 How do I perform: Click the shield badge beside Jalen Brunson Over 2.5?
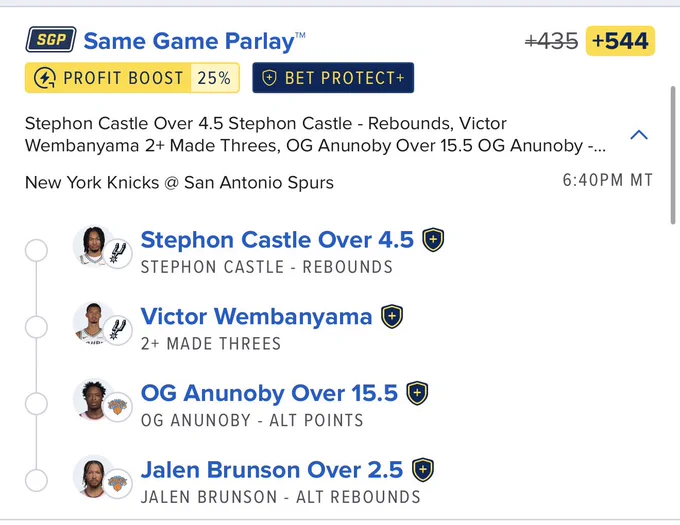(x=423, y=470)
